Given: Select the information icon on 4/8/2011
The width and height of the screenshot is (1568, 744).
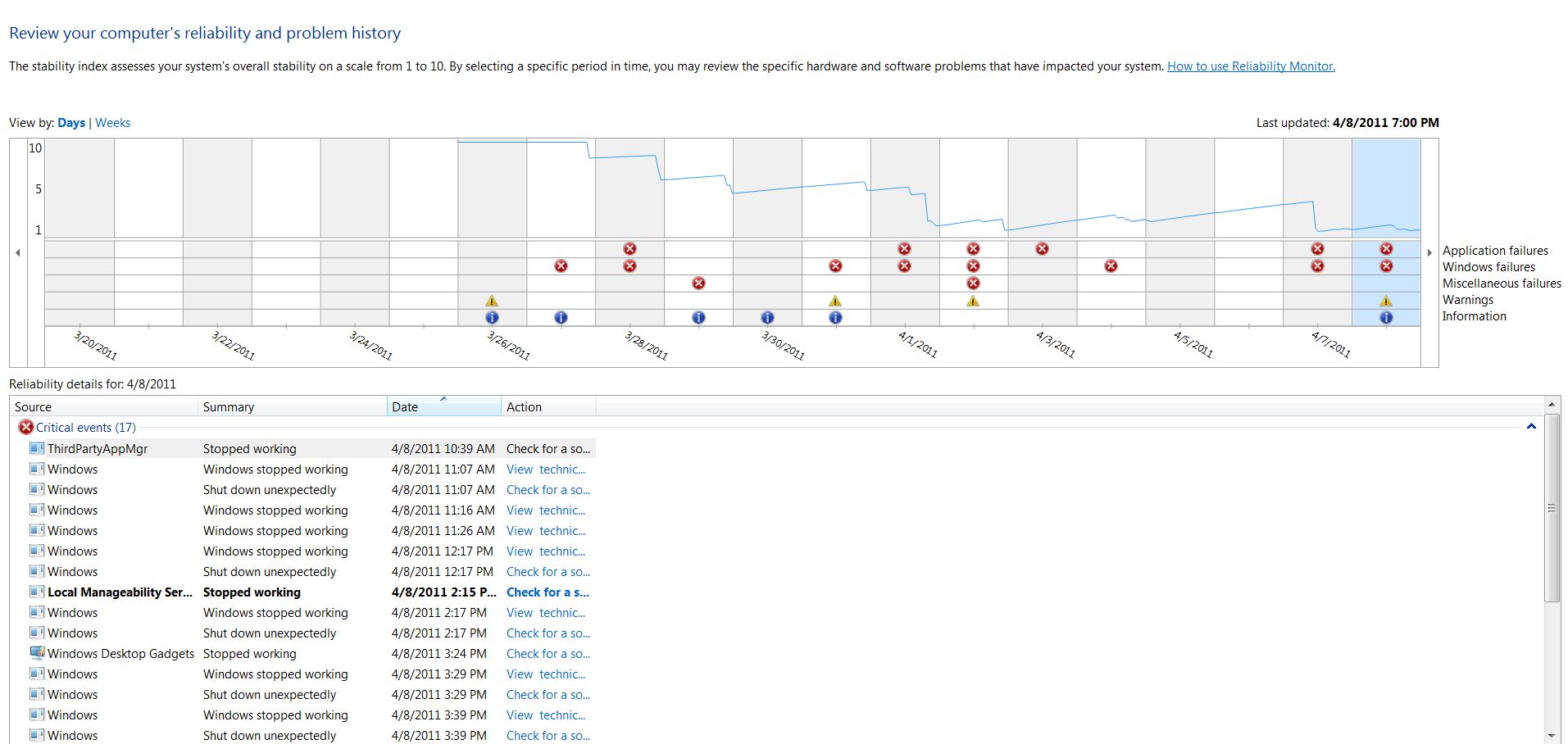Looking at the screenshot, I should tap(1386, 317).
